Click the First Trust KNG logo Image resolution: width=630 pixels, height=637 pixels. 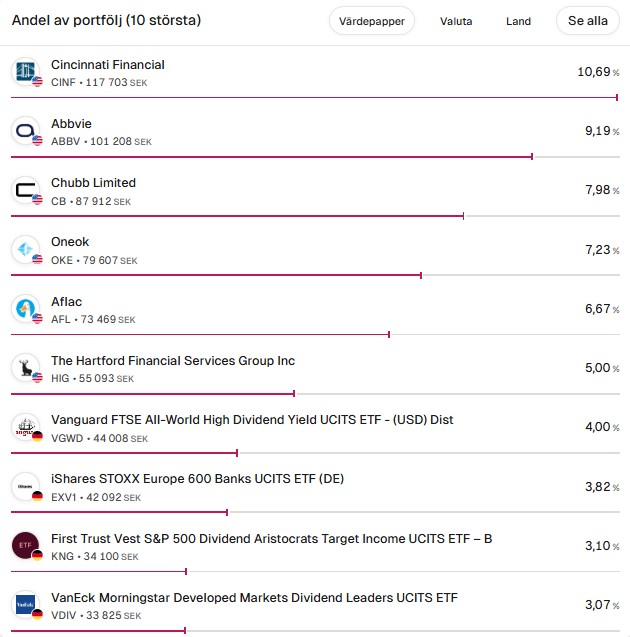click(x=25, y=545)
